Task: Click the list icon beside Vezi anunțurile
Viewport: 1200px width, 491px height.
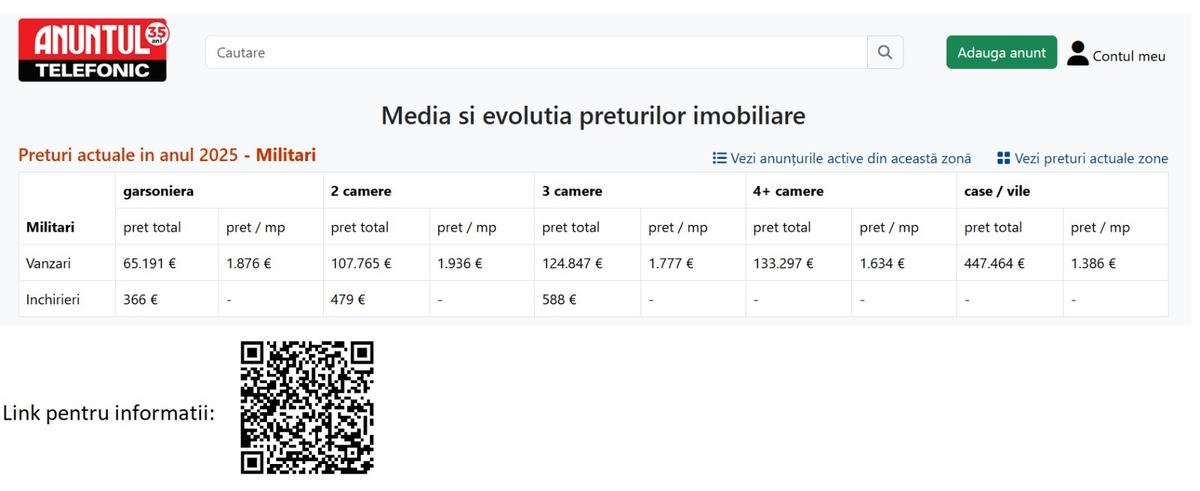Action: (719, 158)
